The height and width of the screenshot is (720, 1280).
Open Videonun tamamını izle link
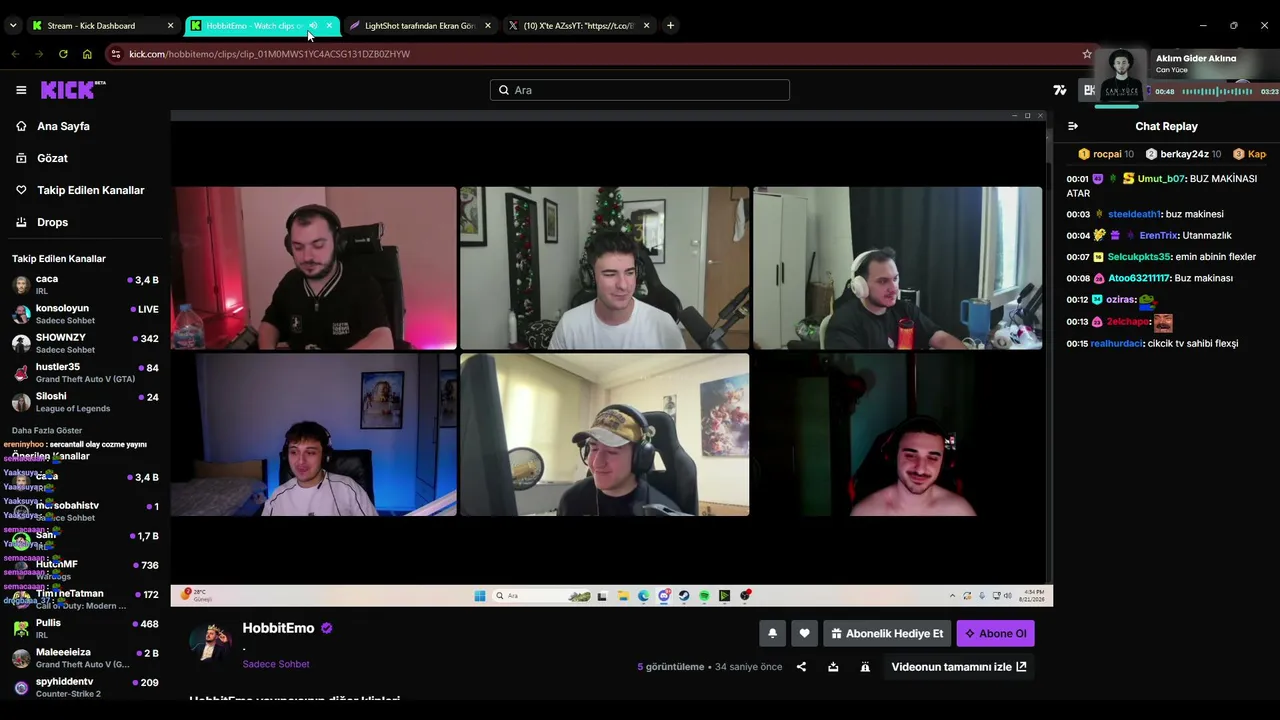958,667
